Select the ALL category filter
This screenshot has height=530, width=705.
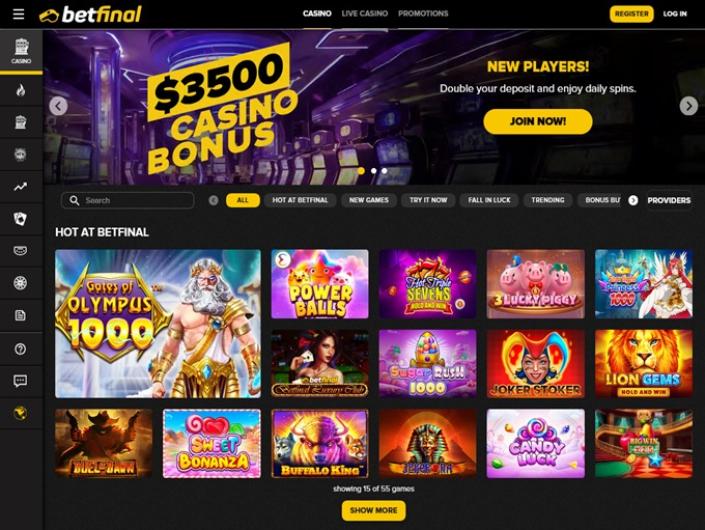pos(243,200)
